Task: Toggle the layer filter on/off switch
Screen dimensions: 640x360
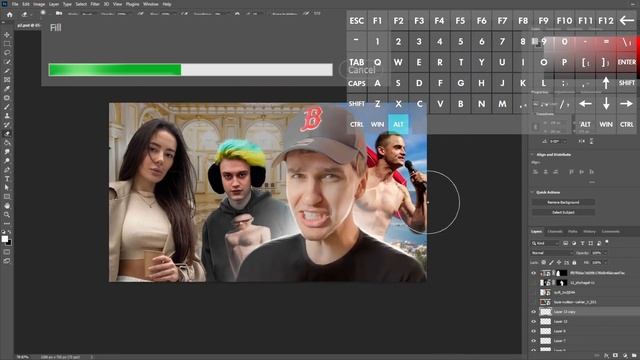Action: (x=607, y=242)
